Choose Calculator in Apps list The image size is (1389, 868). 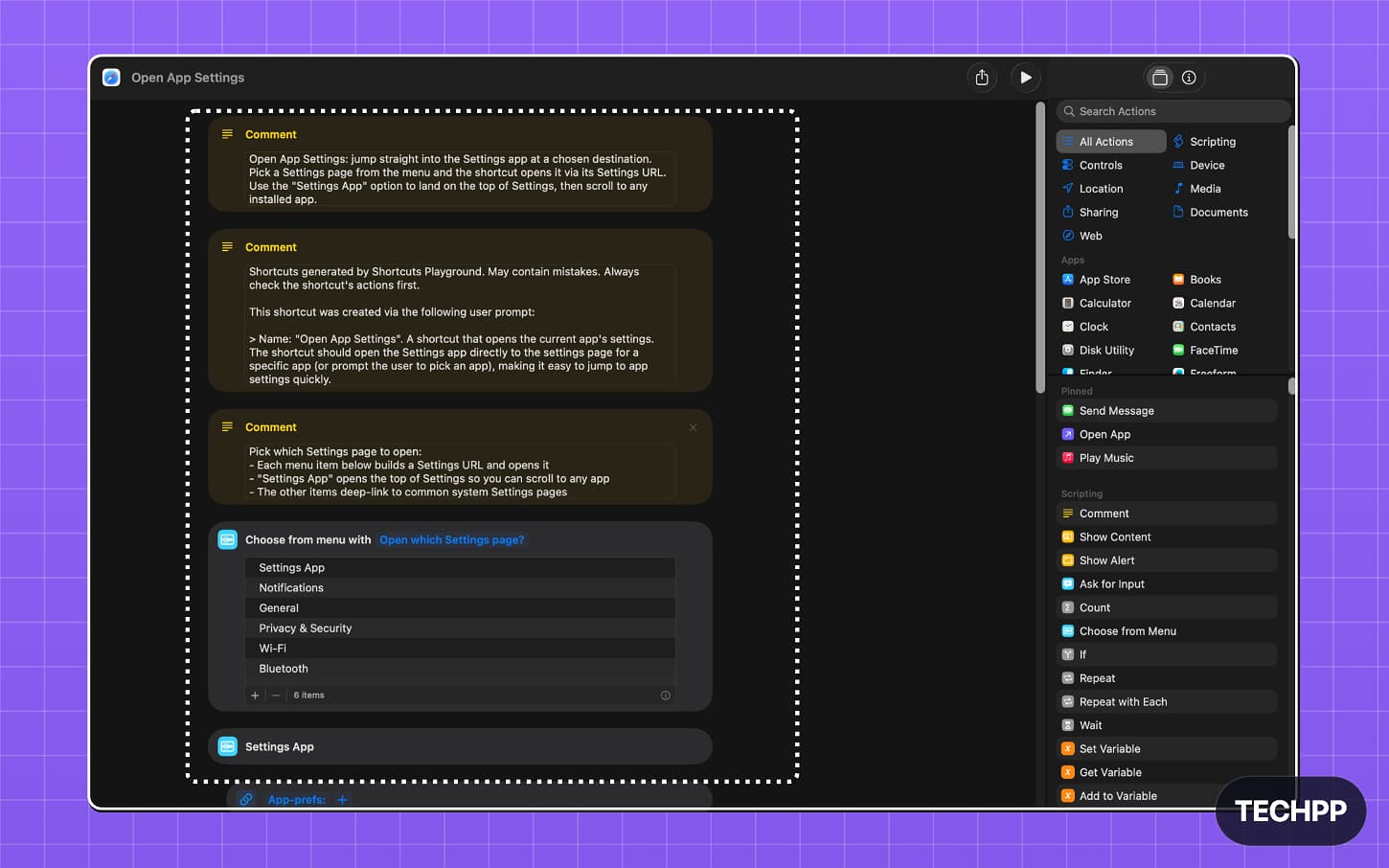[1097, 303]
